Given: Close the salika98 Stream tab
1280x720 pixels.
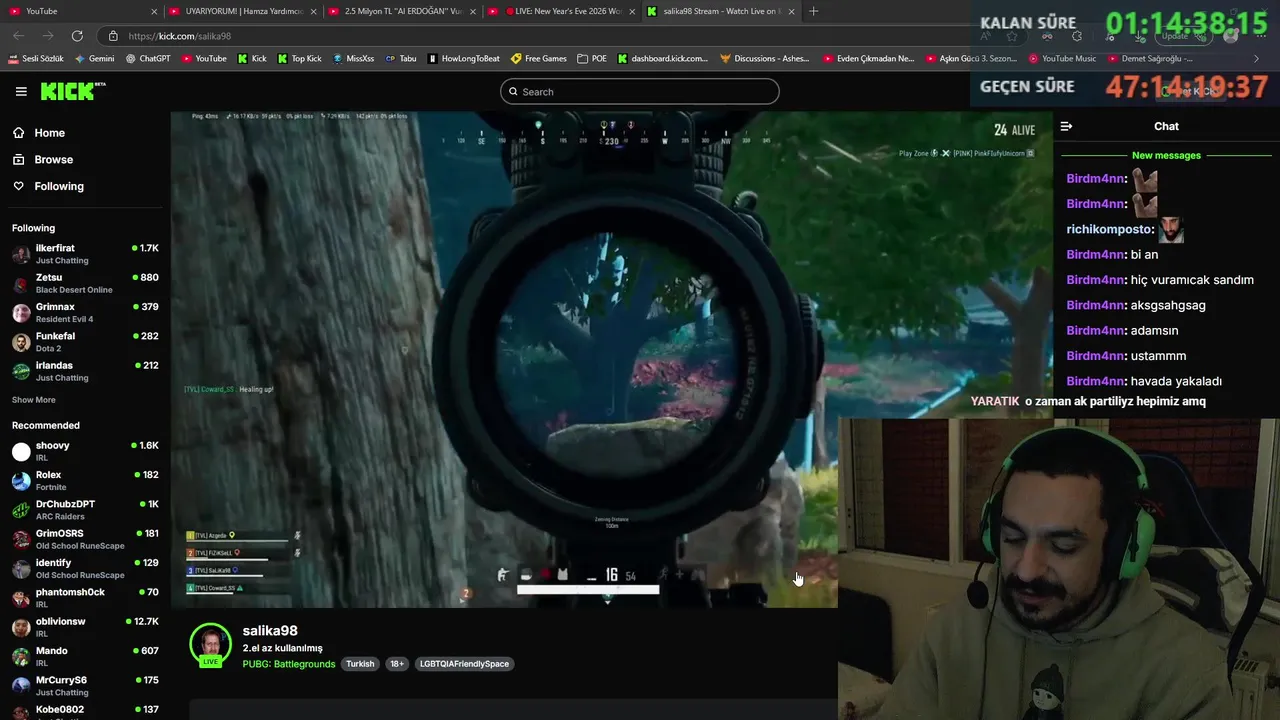Looking at the screenshot, I should pos(791,11).
